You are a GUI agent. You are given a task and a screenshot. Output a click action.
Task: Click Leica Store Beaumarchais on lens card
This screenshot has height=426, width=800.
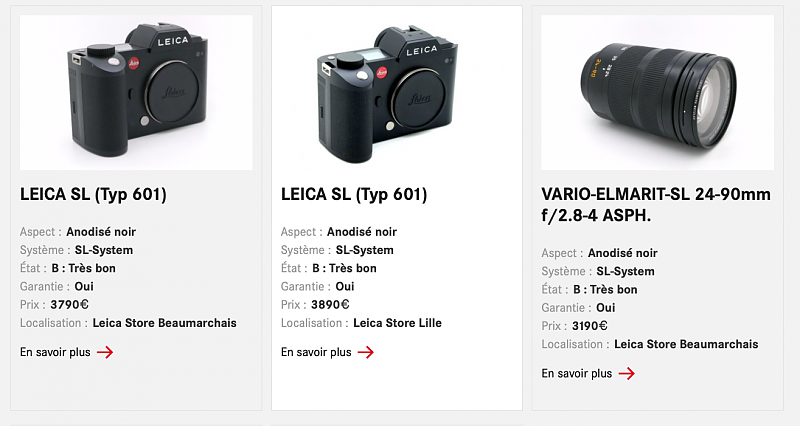tap(686, 344)
